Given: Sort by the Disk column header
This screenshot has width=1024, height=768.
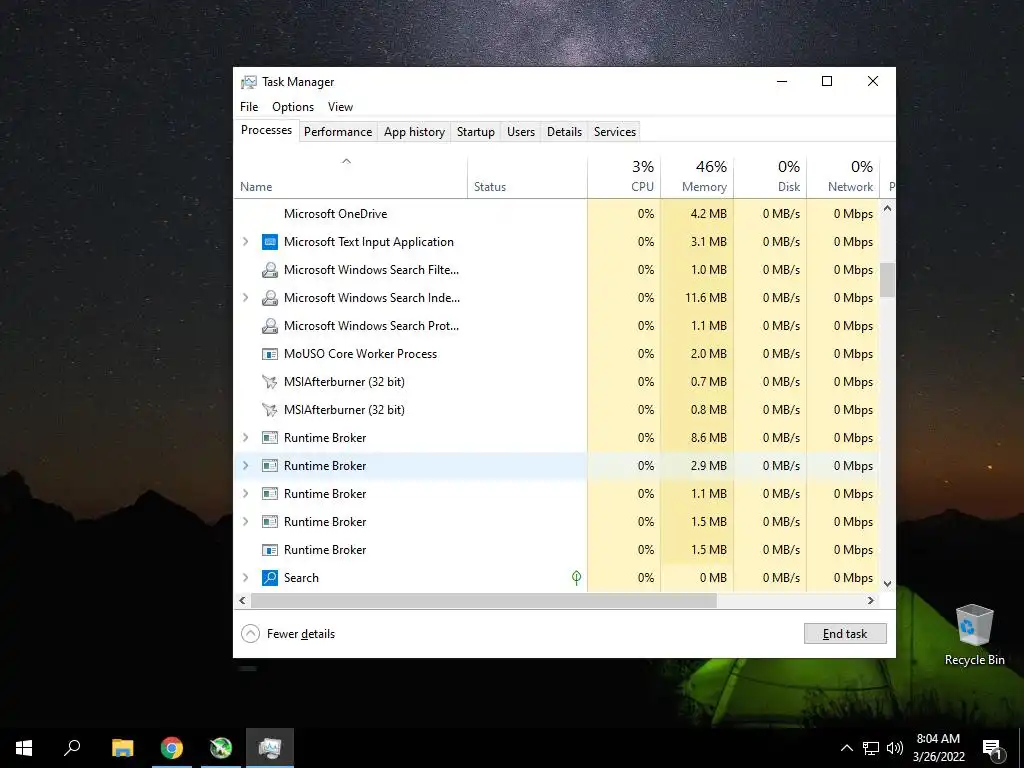Looking at the screenshot, I should click(x=771, y=176).
